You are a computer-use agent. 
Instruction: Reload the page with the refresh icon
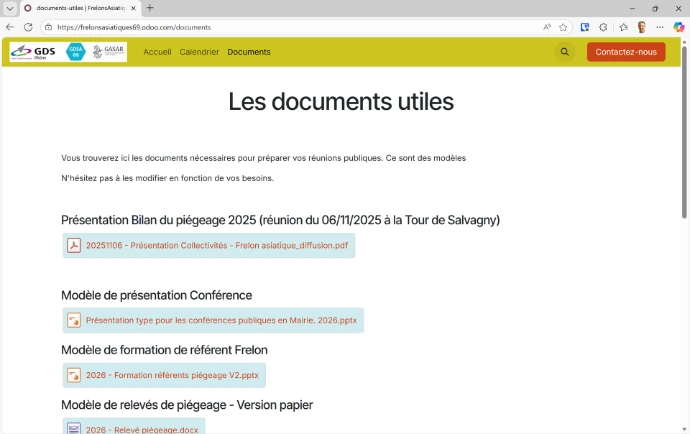click(28, 27)
